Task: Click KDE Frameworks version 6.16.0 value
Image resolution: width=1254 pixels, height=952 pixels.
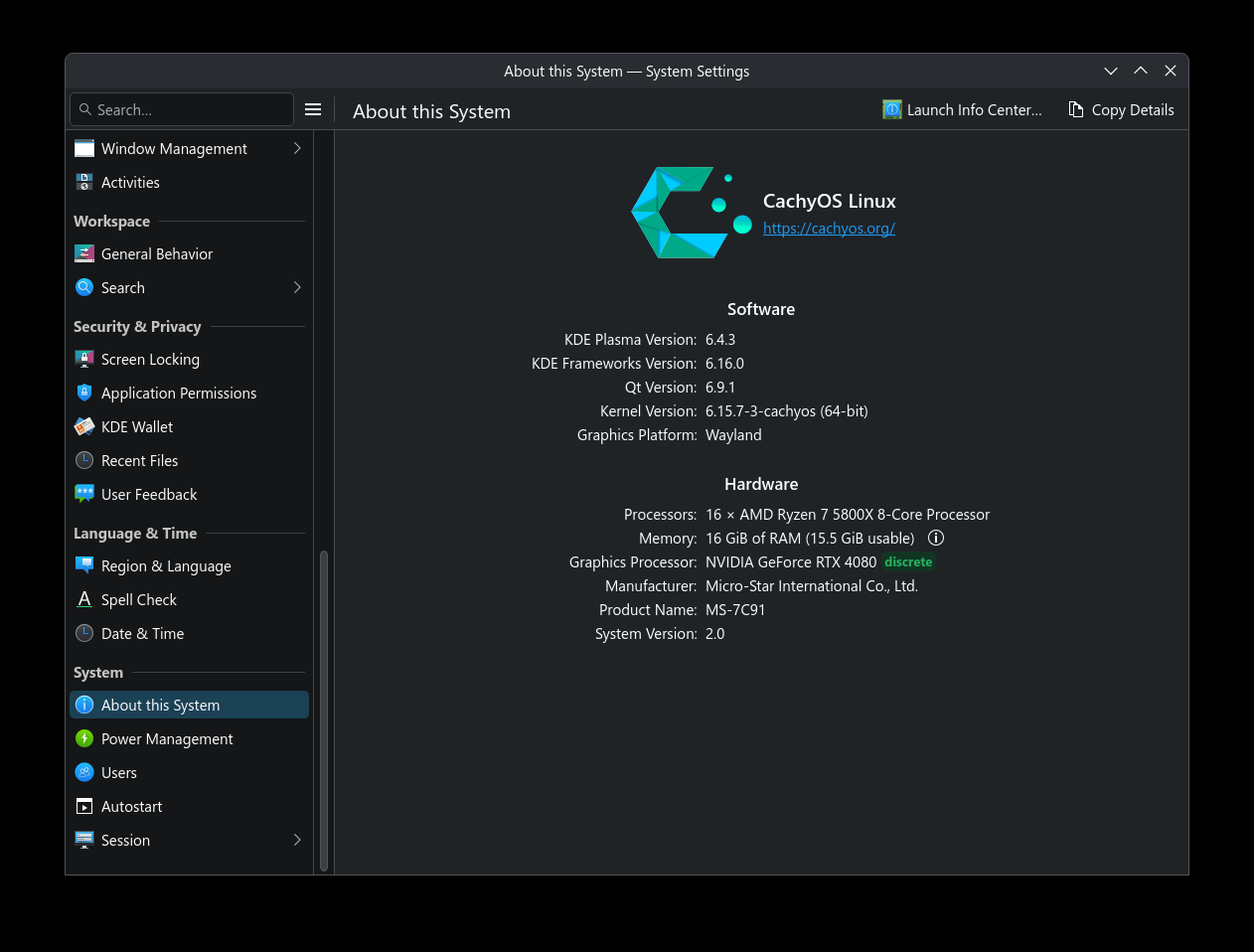Action: pyautogui.click(x=724, y=364)
